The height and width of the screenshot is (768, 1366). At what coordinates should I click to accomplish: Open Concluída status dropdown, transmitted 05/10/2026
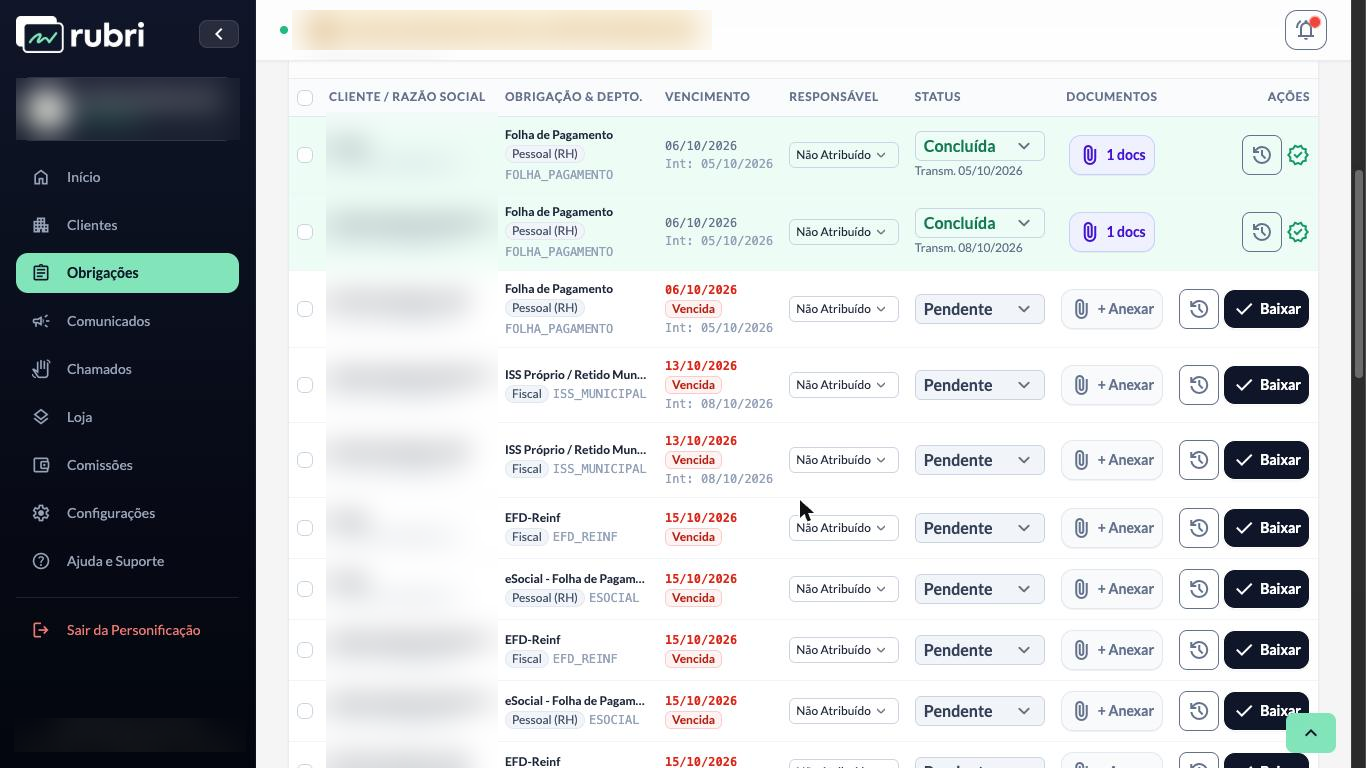979,146
